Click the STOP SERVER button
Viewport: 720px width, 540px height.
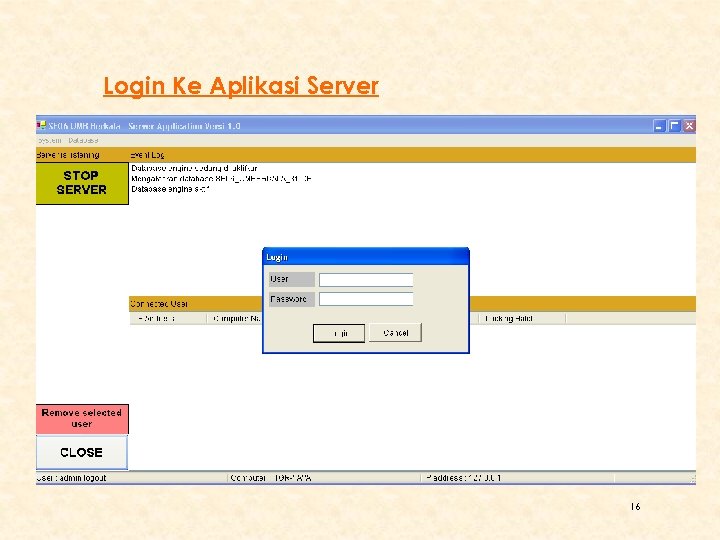coord(82,183)
